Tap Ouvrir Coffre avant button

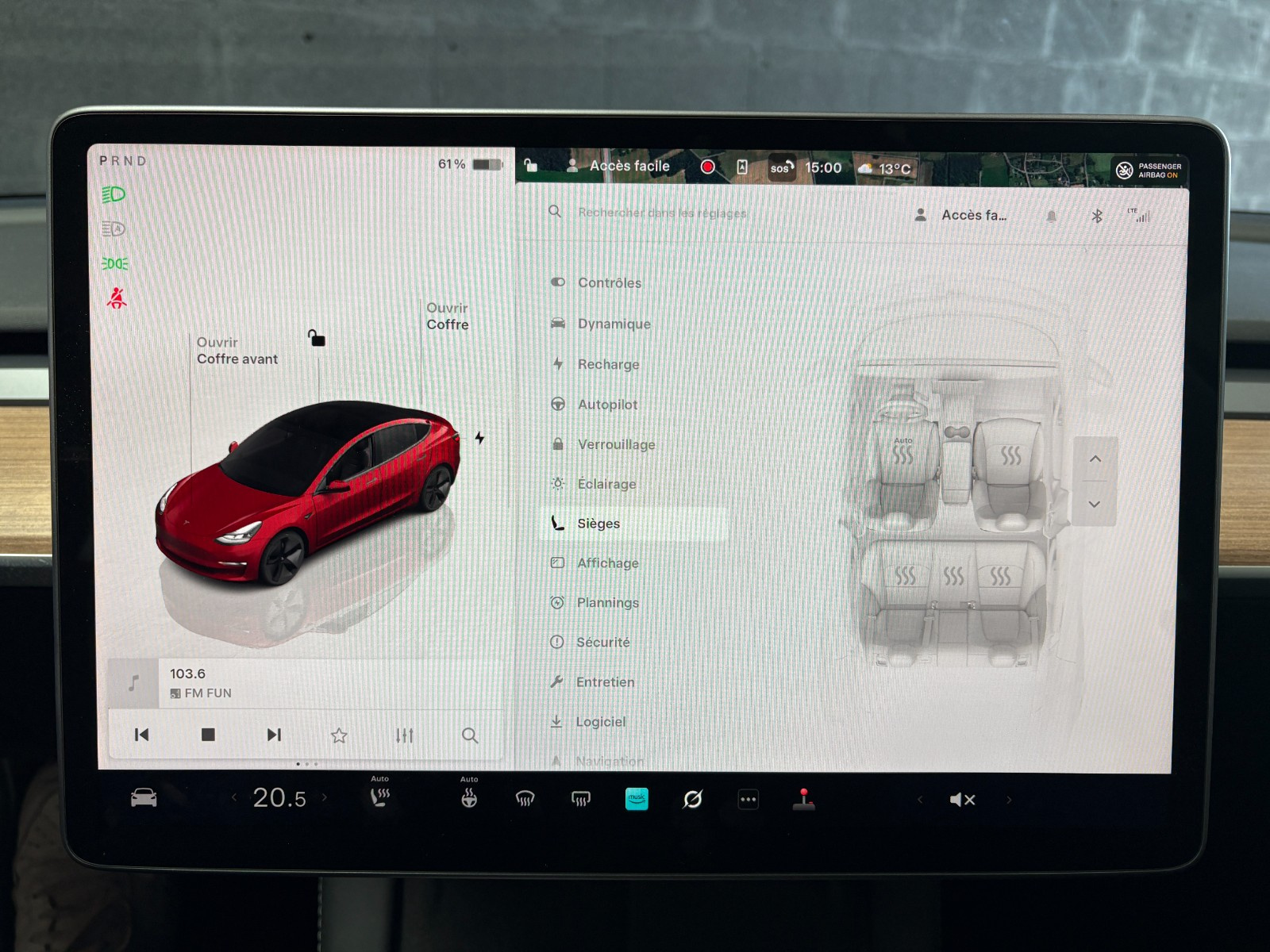pos(237,351)
